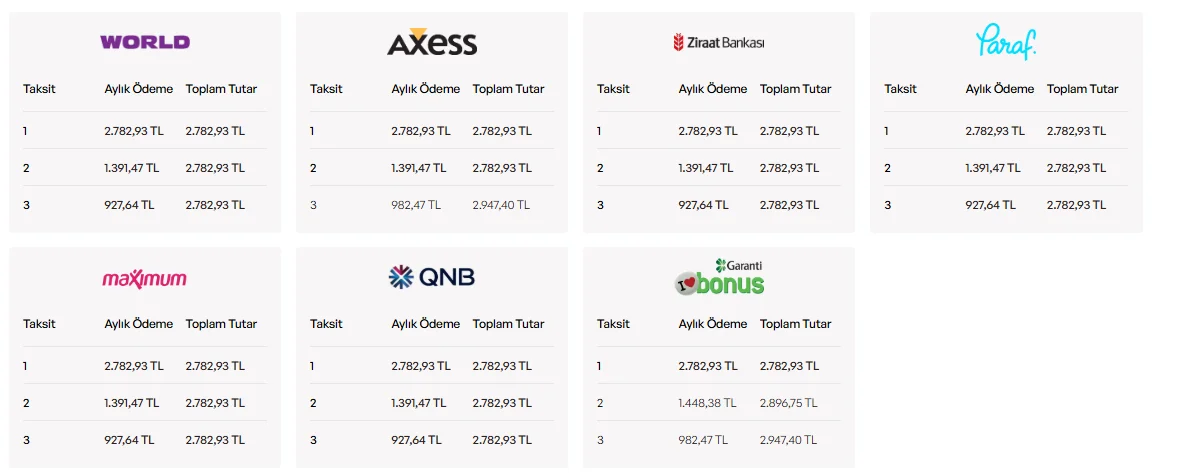
Task: Click the Maximum card logo
Action: coord(145,278)
